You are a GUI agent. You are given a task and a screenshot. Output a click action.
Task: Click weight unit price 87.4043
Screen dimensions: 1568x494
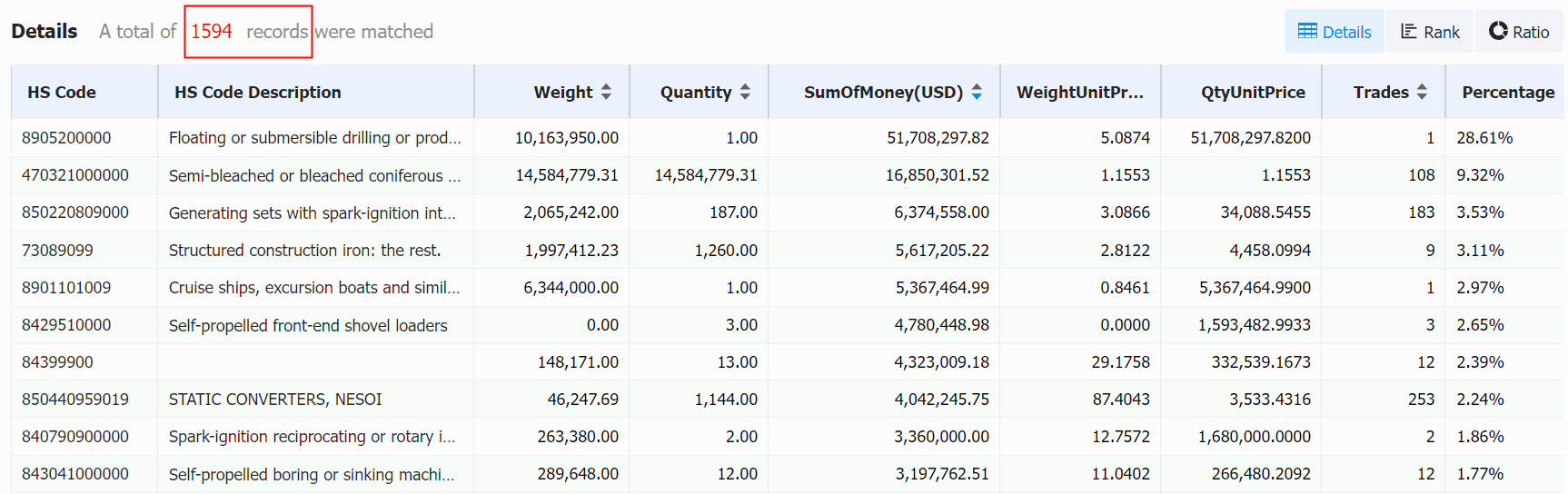click(x=1121, y=400)
